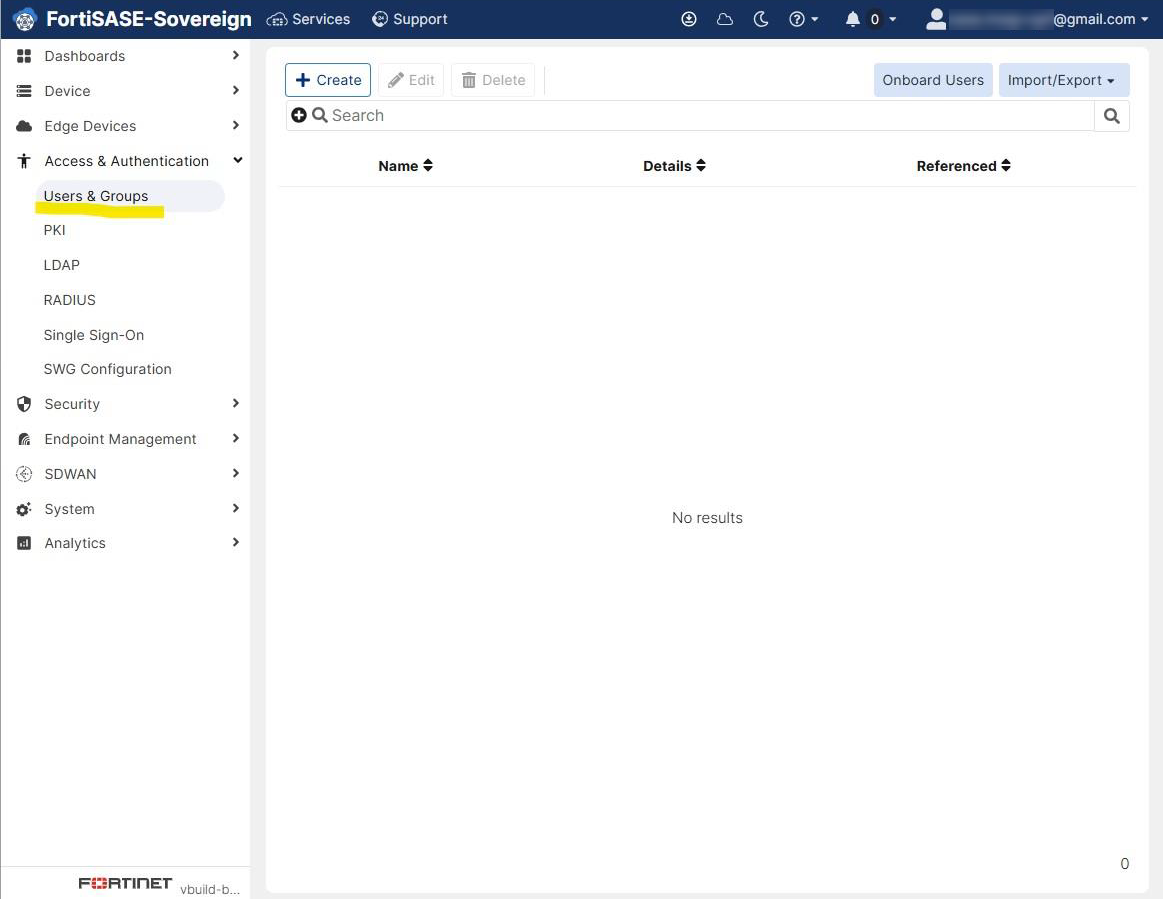This screenshot has width=1163, height=899.
Task: Click the Endpoint Management icon
Action: click(23, 439)
